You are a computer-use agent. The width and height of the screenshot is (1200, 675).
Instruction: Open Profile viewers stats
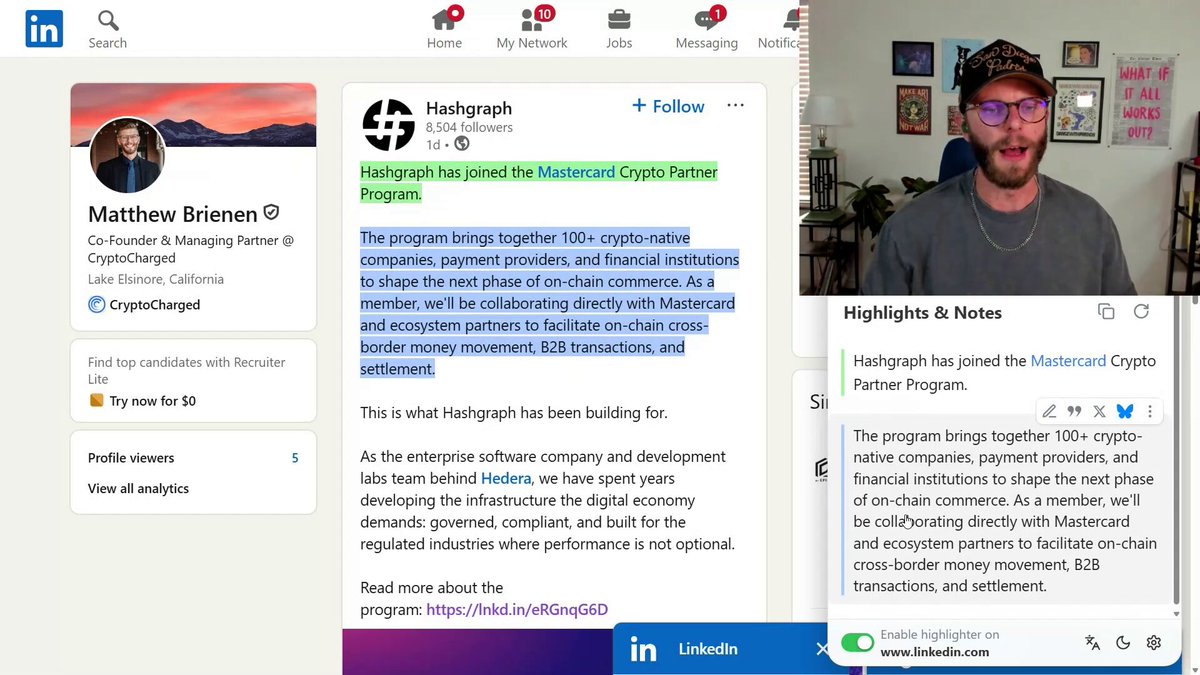[x=193, y=458]
